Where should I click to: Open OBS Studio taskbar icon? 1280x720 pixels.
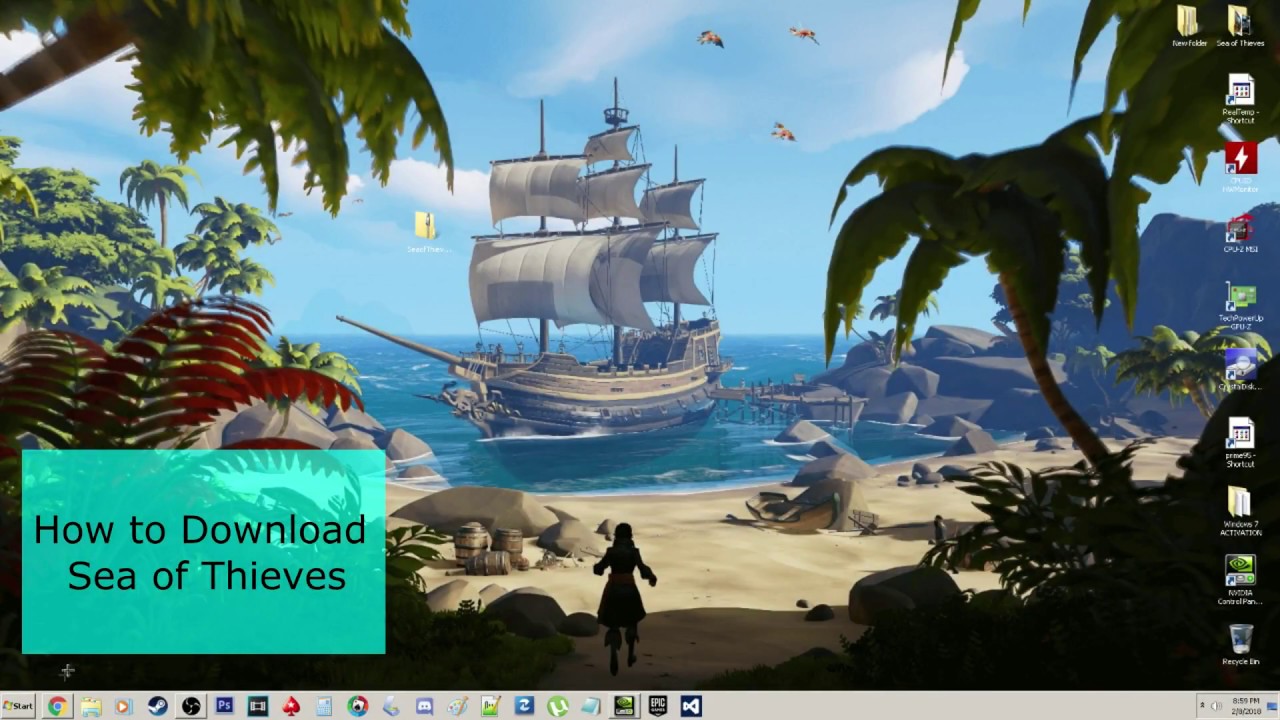tap(190, 706)
